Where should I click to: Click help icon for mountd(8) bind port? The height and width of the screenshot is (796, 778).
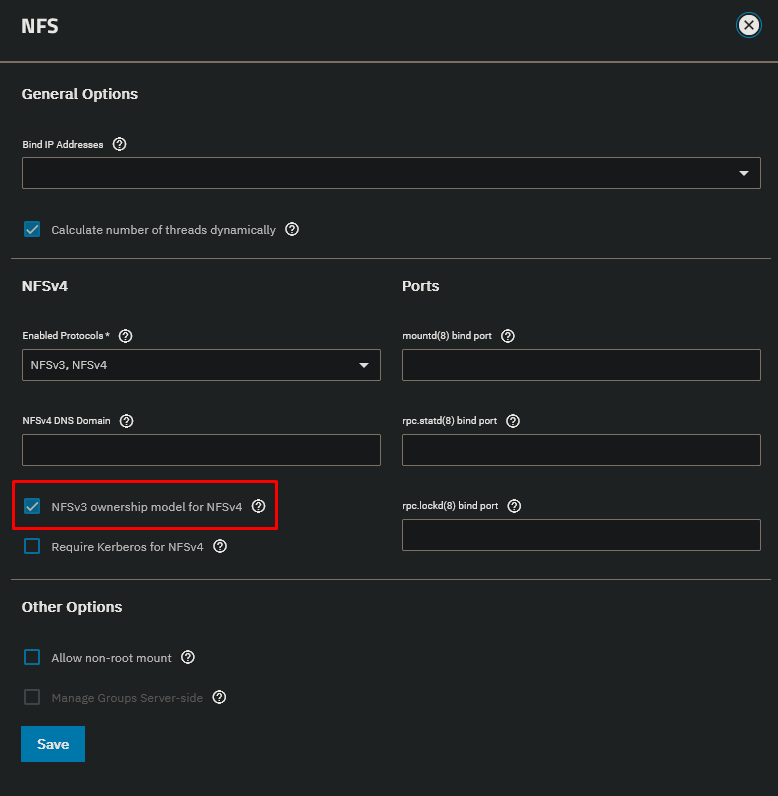pyautogui.click(x=508, y=336)
